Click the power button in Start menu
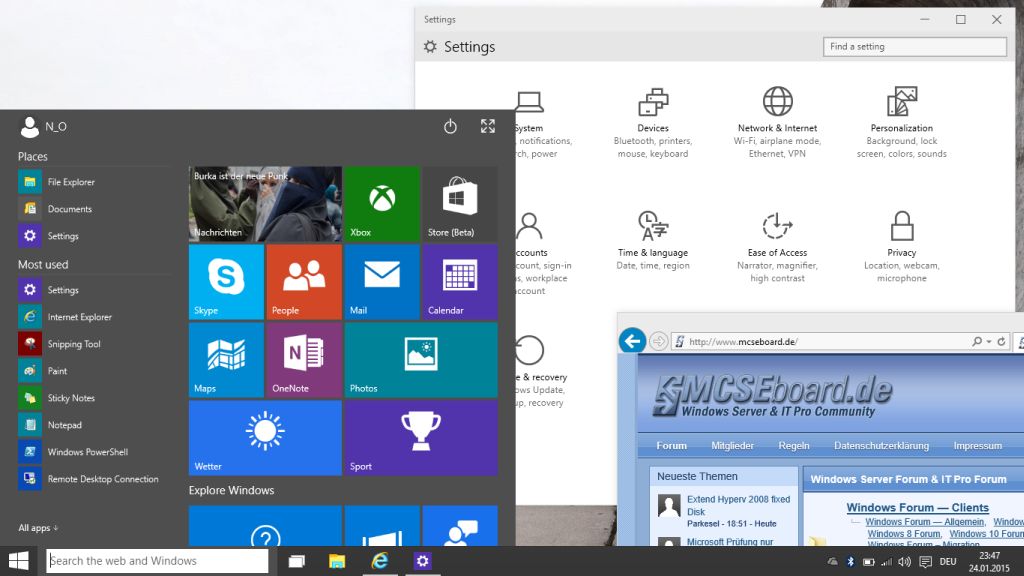Viewport: 1024px width, 576px height. click(x=450, y=126)
